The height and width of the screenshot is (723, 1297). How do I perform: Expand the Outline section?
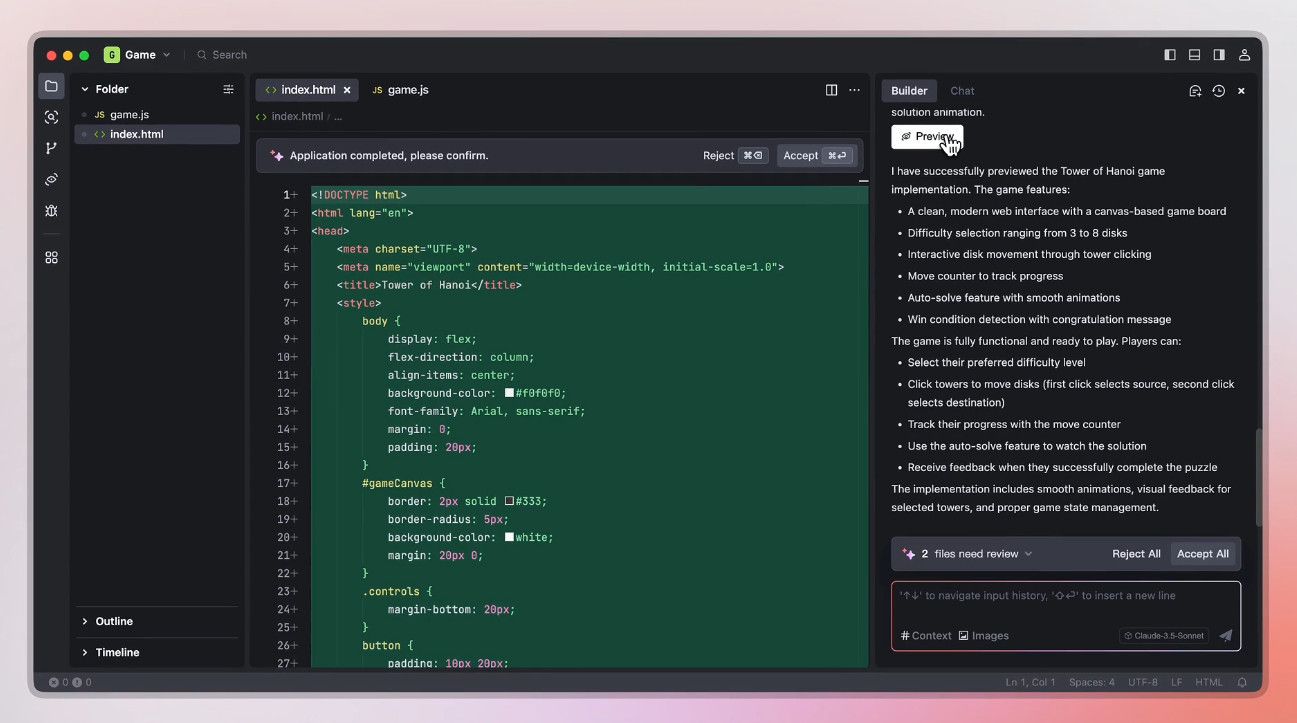coord(113,621)
